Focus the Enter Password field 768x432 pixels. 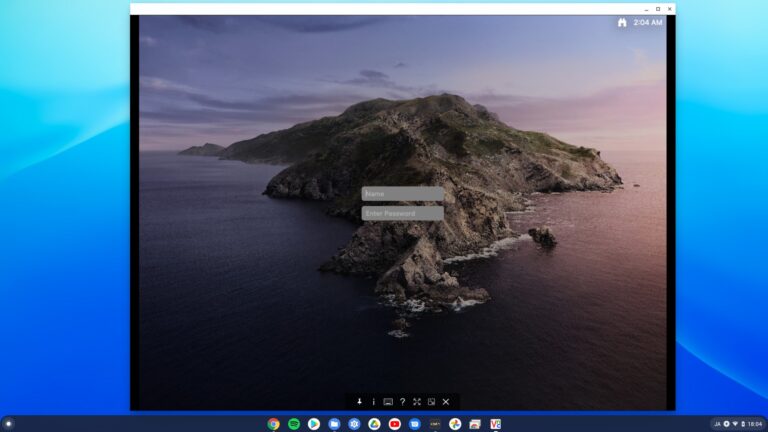403,213
